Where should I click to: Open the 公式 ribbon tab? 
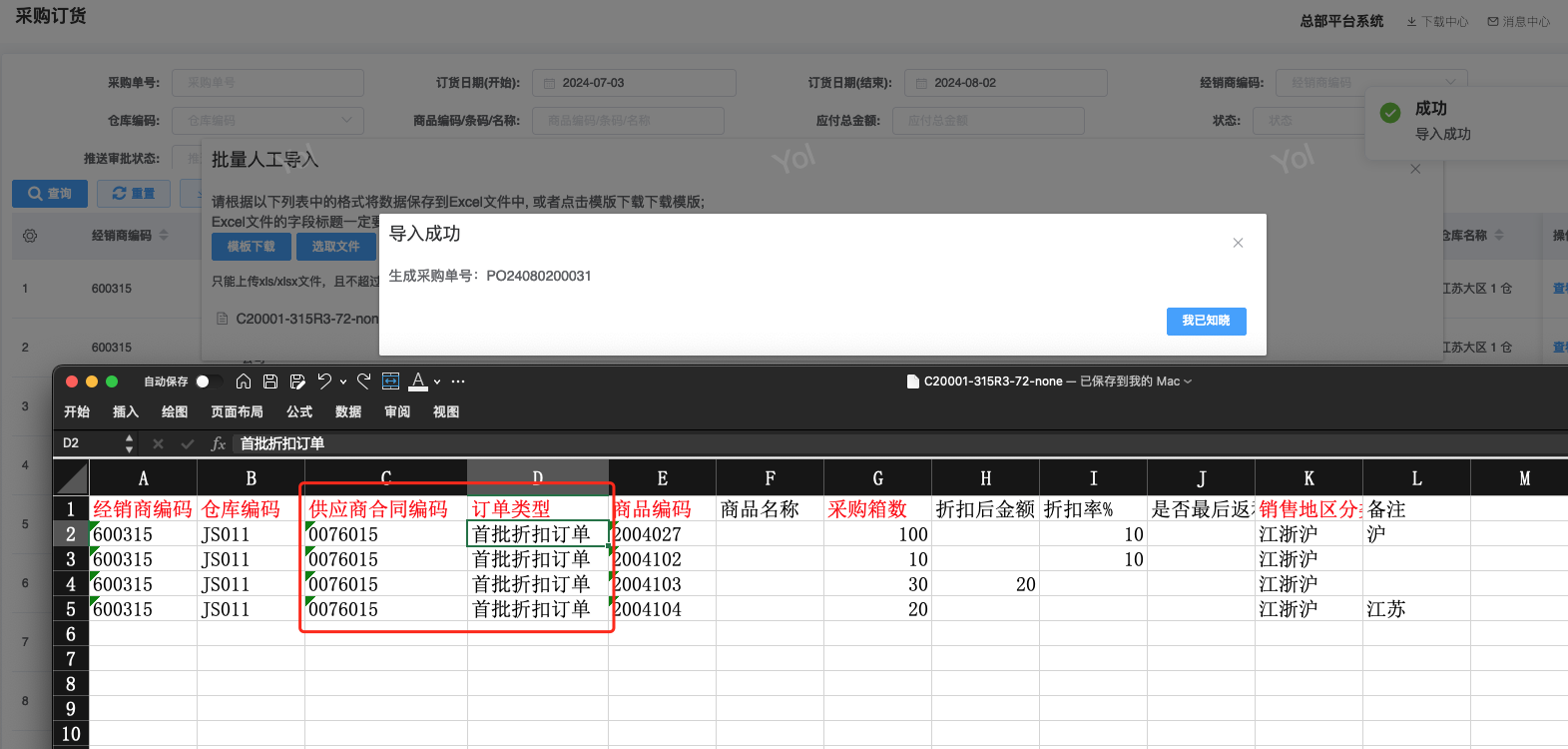(299, 411)
